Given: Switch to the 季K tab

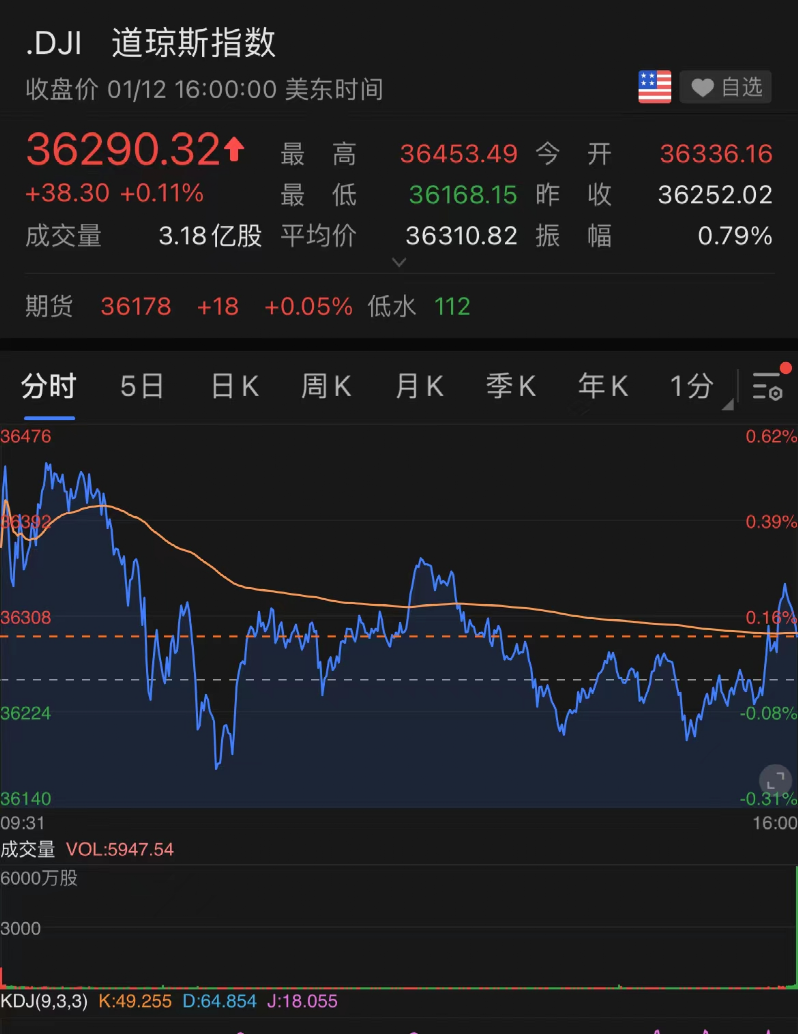Looking at the screenshot, I should coord(511,386).
